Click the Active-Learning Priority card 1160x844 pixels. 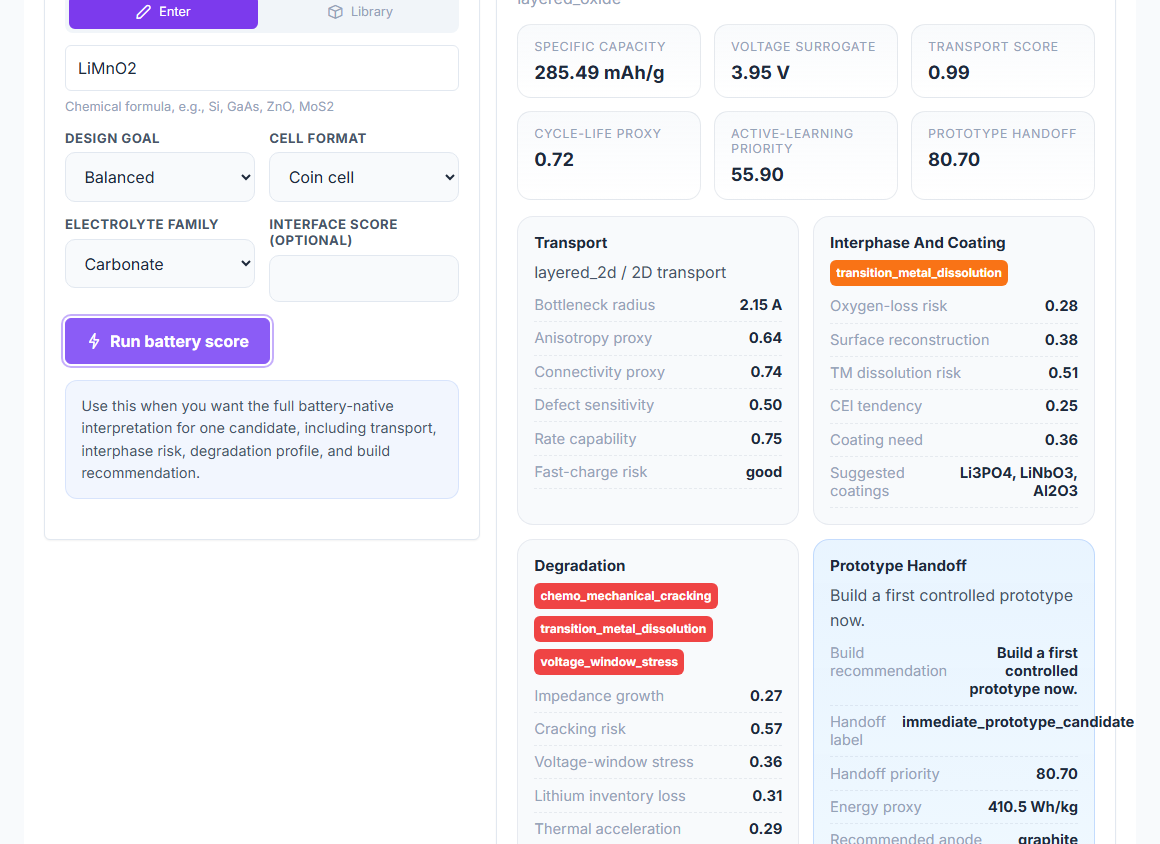[806, 155]
